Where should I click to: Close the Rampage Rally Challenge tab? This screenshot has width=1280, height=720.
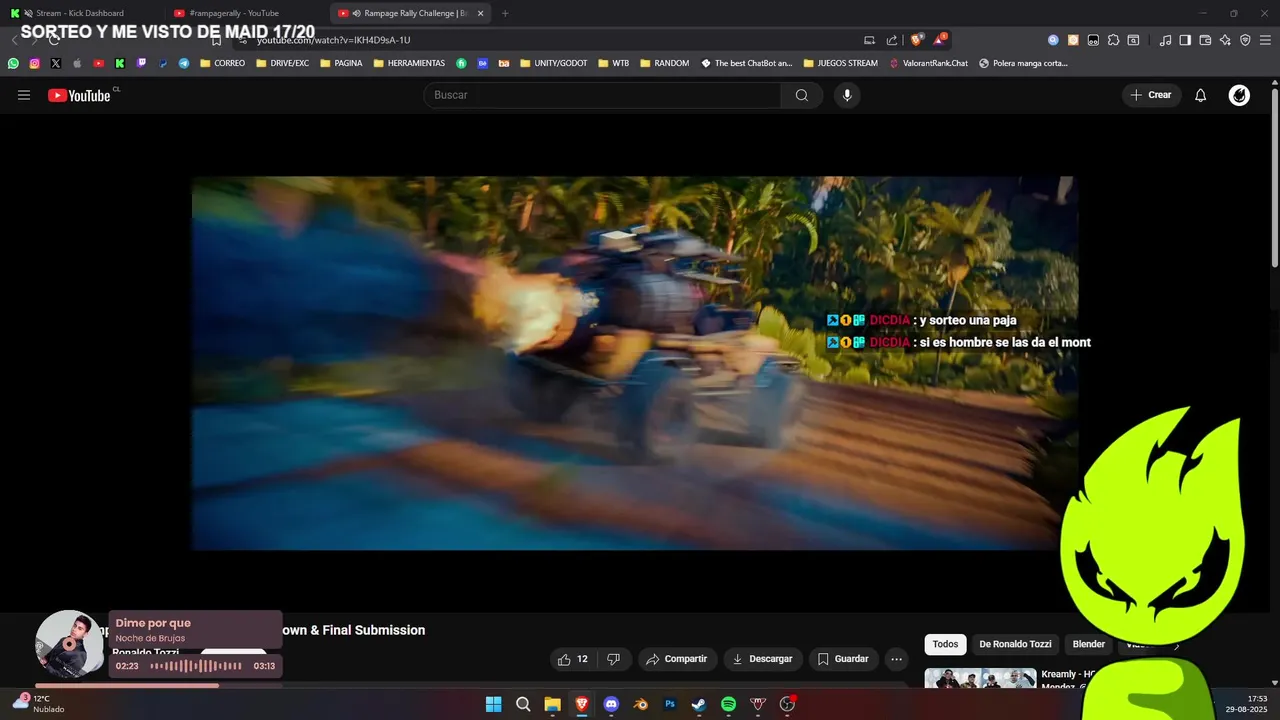pyautogui.click(x=480, y=13)
